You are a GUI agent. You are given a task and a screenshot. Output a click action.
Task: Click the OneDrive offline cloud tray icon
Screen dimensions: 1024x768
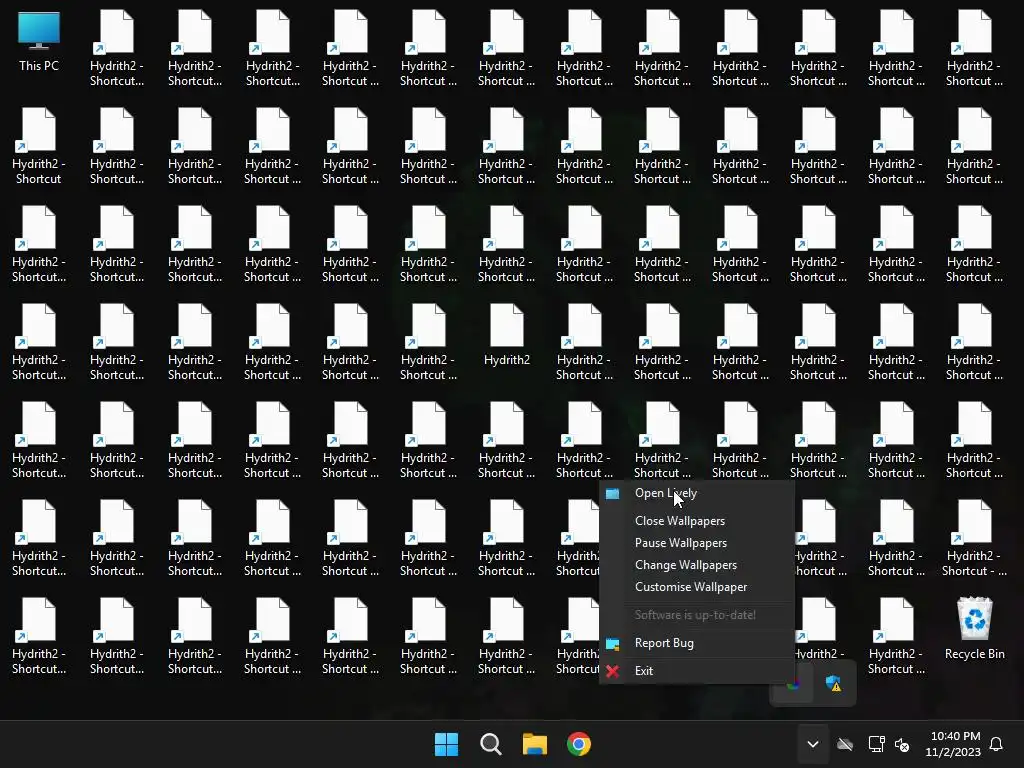pos(845,744)
